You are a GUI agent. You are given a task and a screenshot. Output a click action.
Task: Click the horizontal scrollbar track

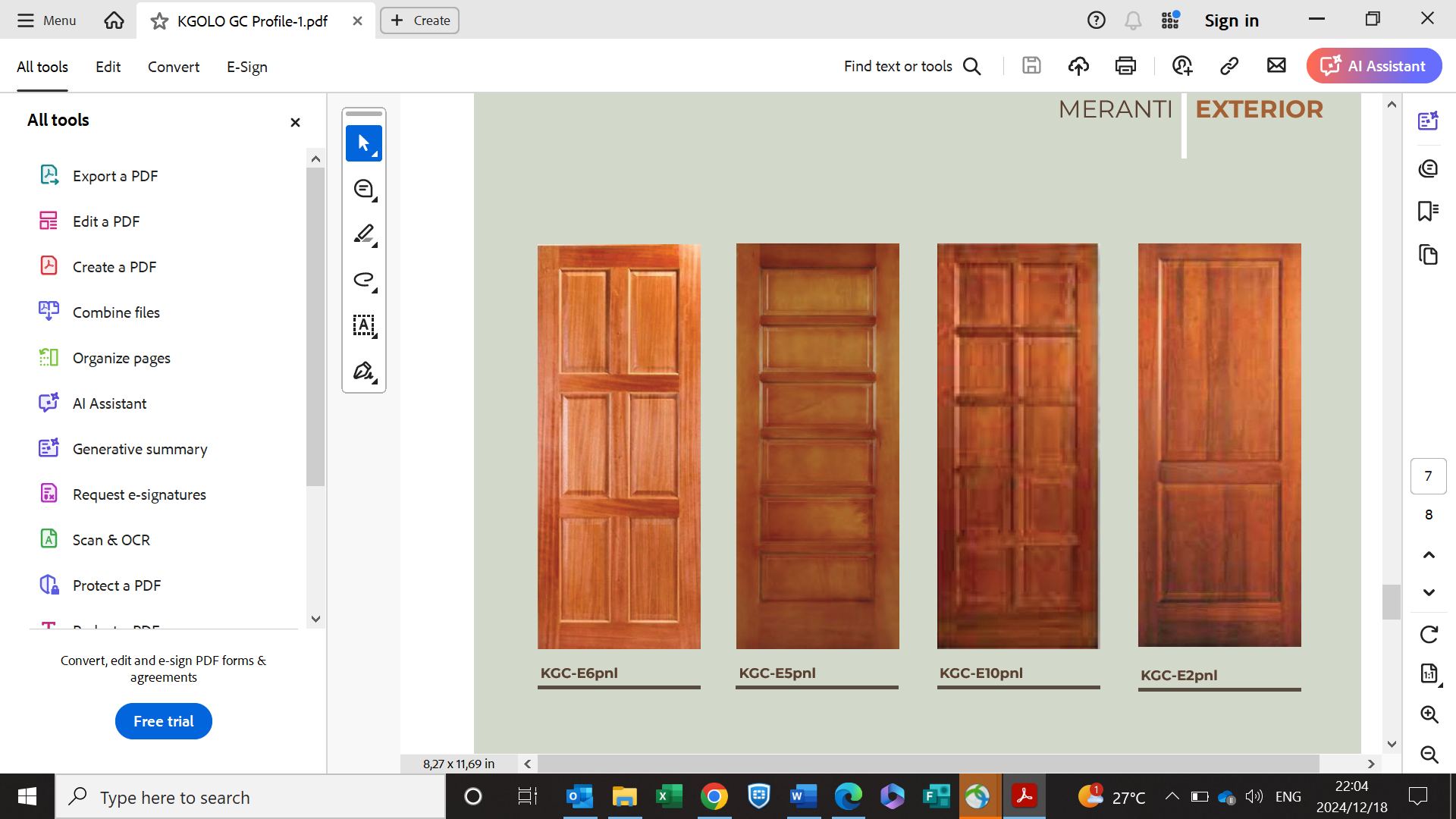tap(1342, 764)
